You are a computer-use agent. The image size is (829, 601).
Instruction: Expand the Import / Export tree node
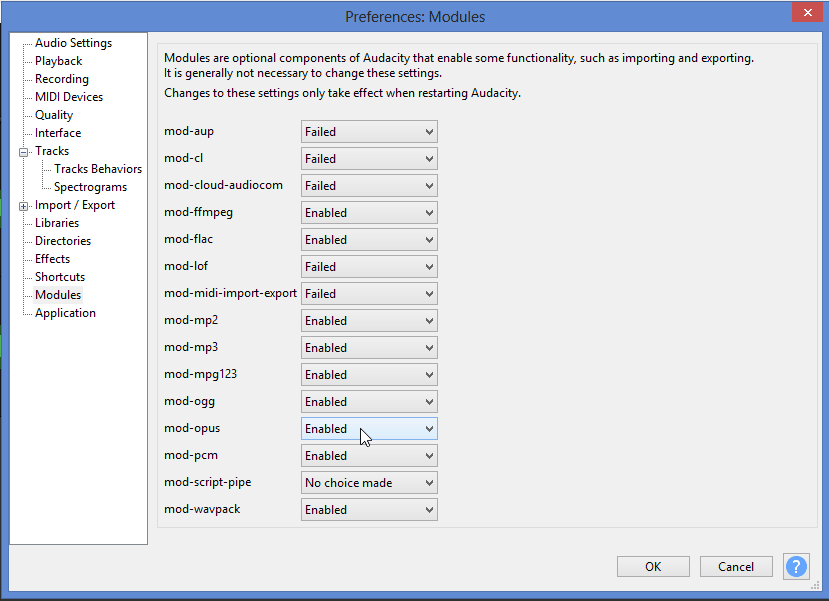pos(23,207)
